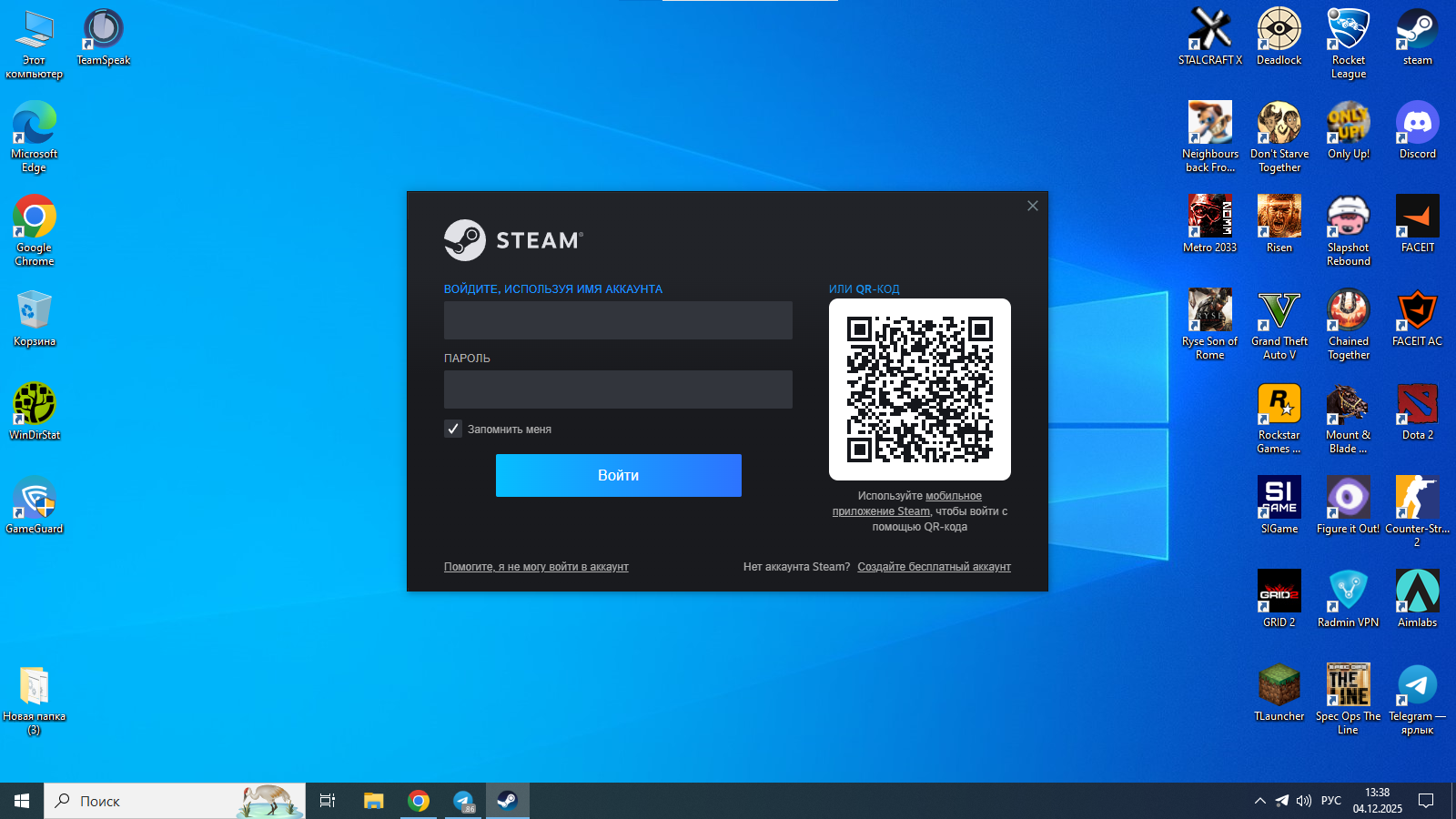Open the Risen game shortcut
The width and height of the screenshot is (1456, 819).
[1279, 224]
